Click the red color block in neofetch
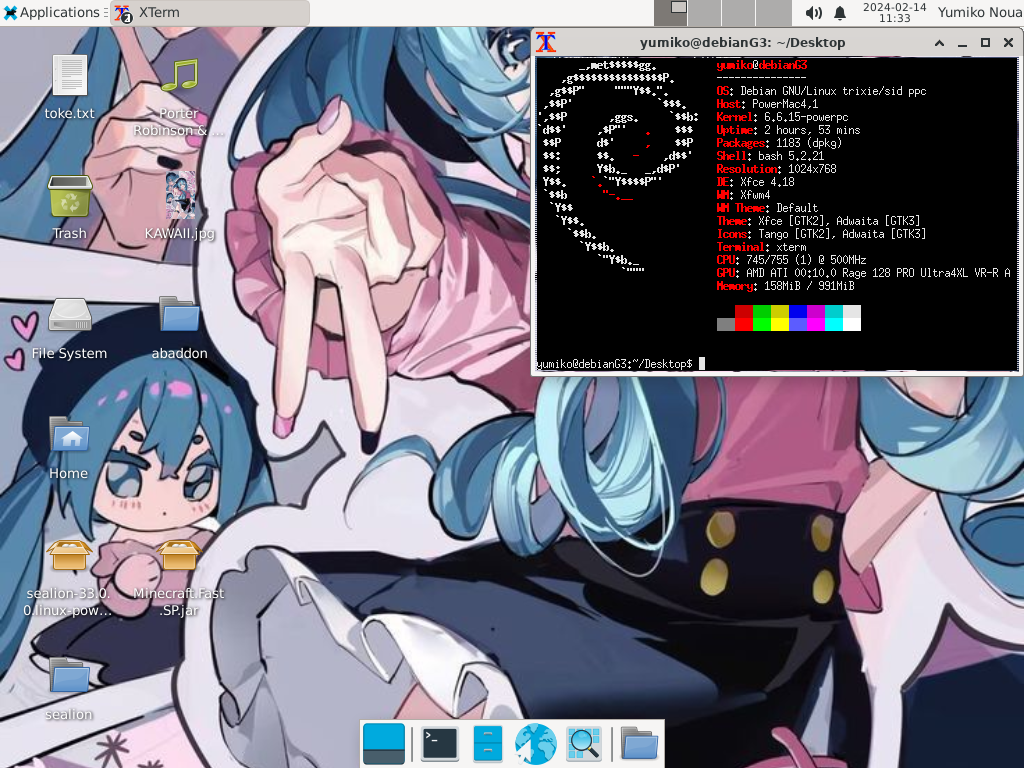The height and width of the screenshot is (768, 1024). click(x=744, y=318)
